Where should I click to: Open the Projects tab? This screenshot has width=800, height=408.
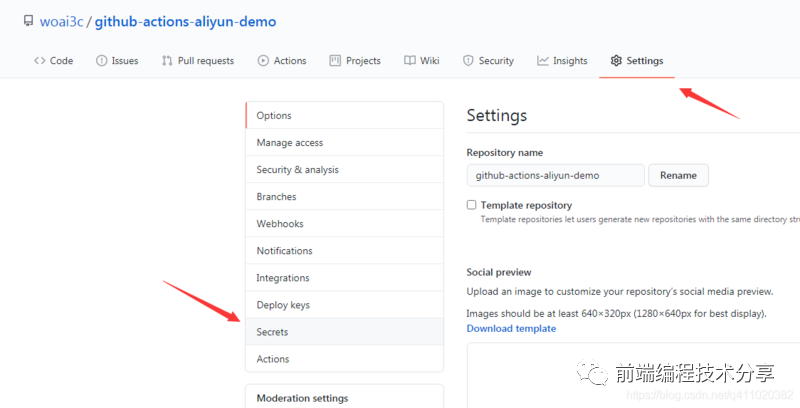click(356, 61)
